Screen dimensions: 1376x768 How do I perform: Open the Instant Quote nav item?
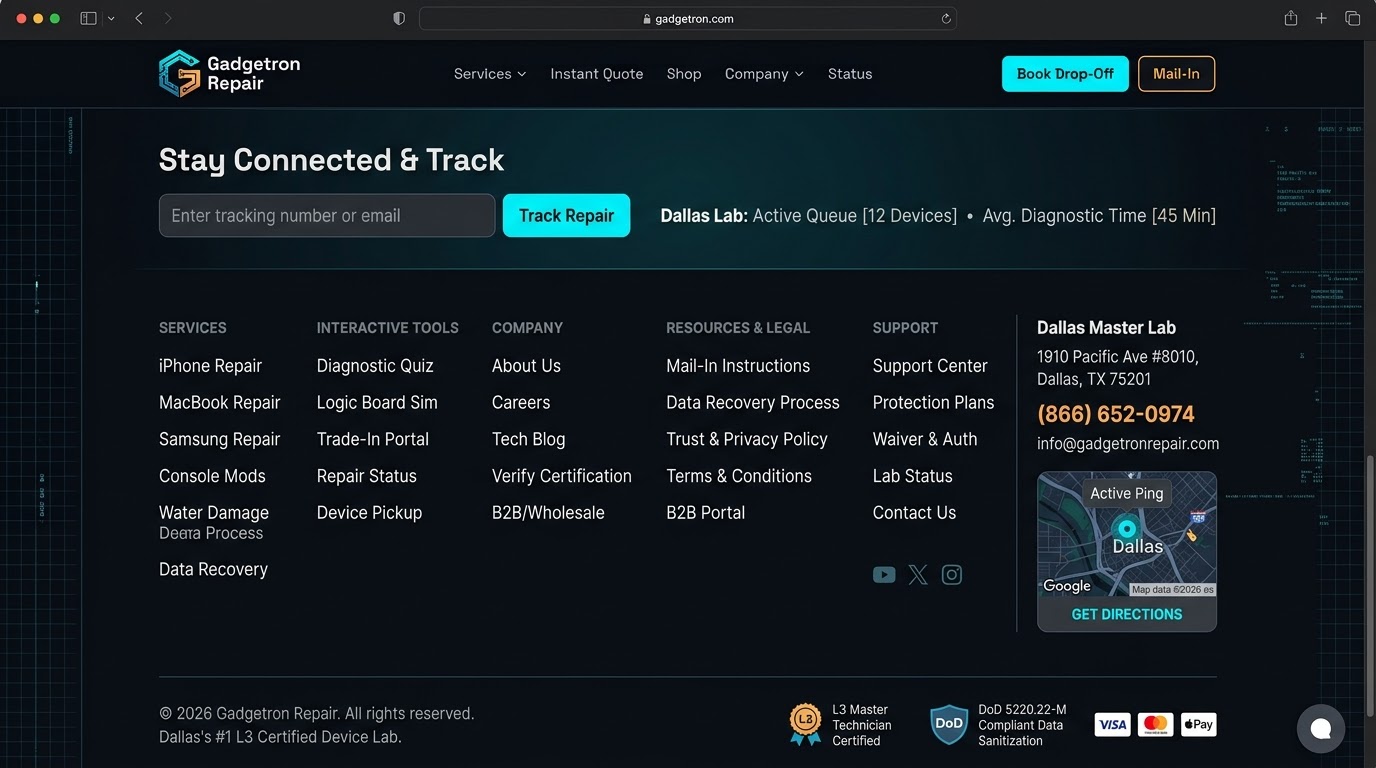pos(597,74)
